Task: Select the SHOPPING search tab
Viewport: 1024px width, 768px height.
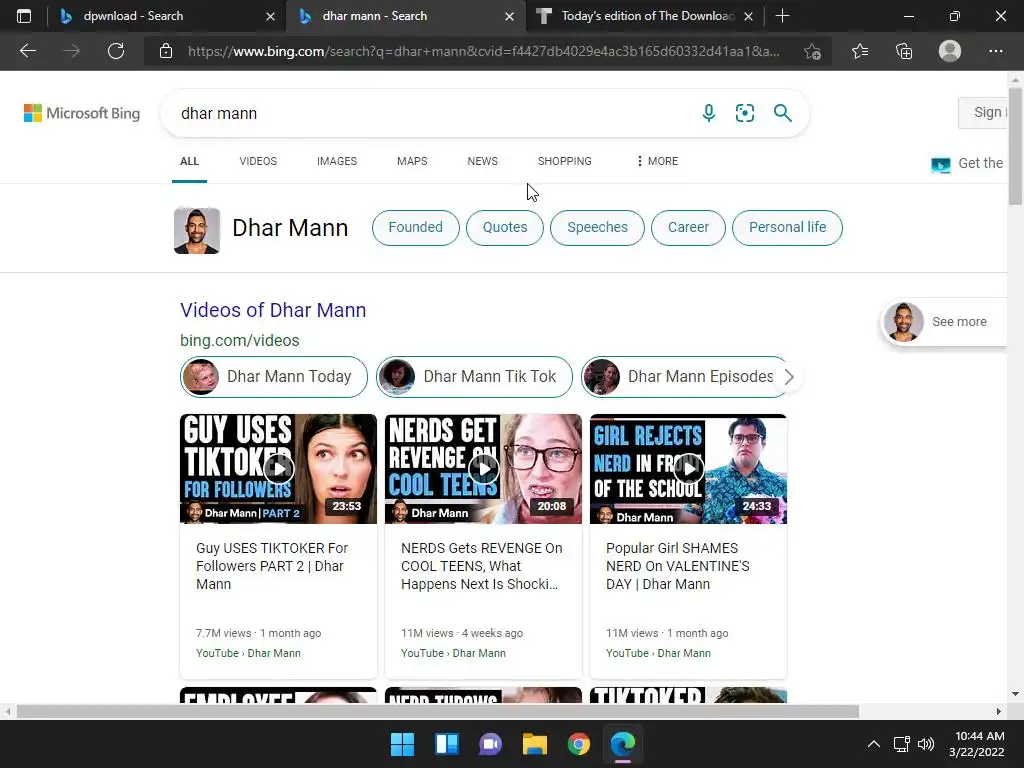Action: click(565, 161)
